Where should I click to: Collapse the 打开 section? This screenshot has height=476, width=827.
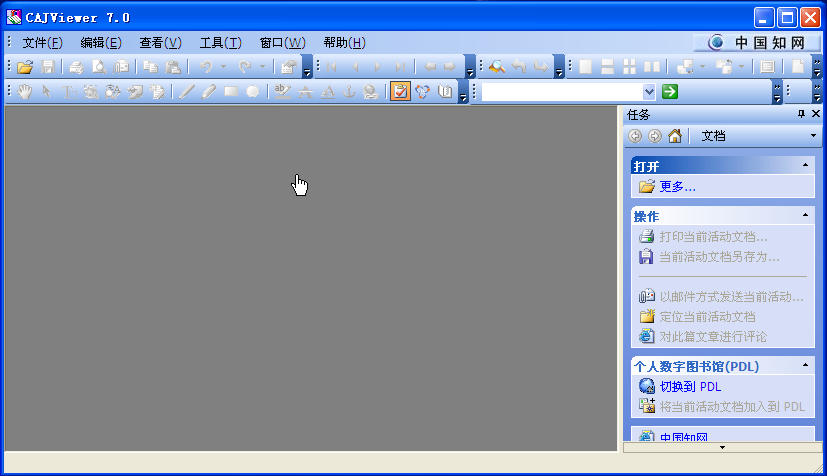click(805, 166)
